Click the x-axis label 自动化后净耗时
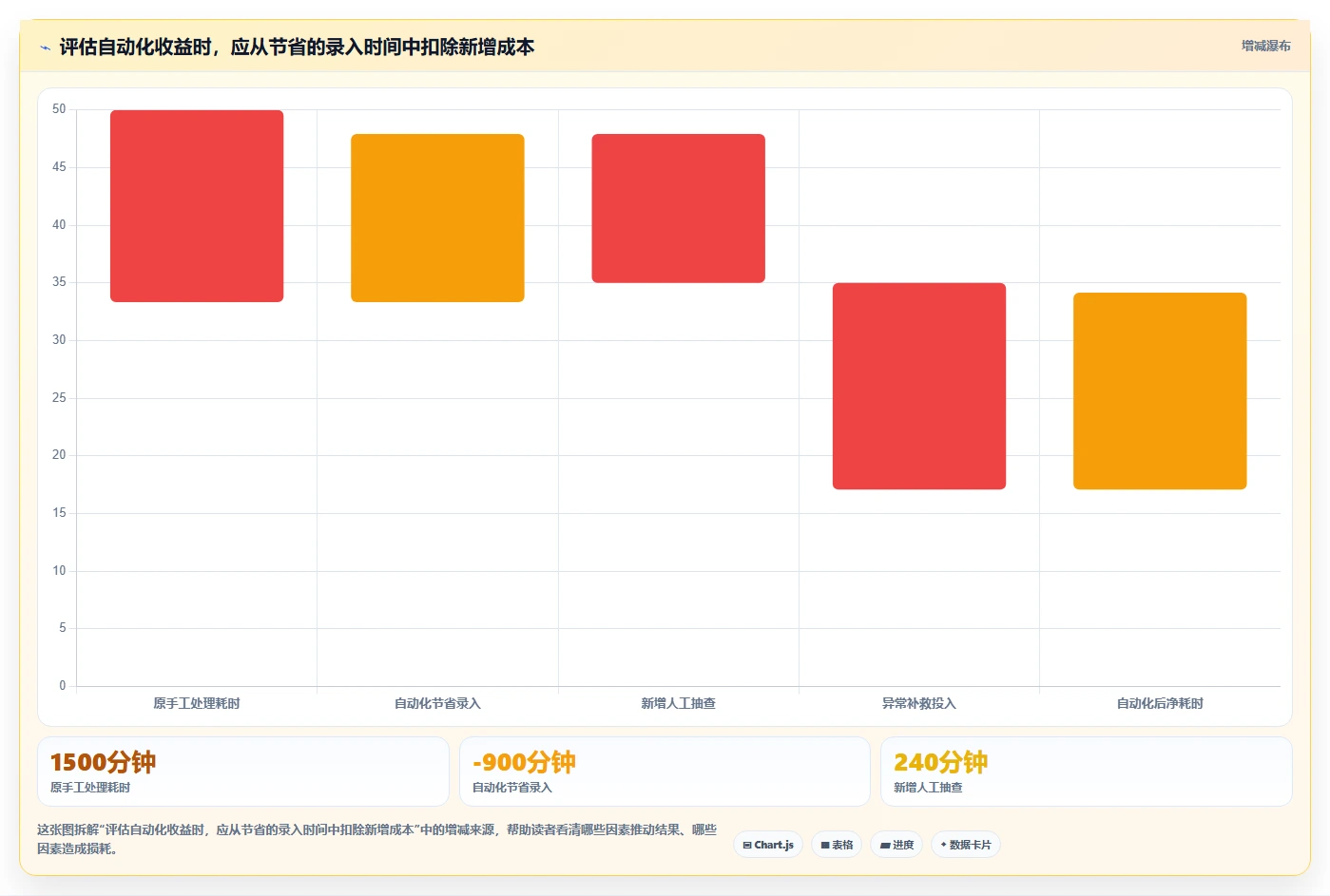 [x=1160, y=703]
